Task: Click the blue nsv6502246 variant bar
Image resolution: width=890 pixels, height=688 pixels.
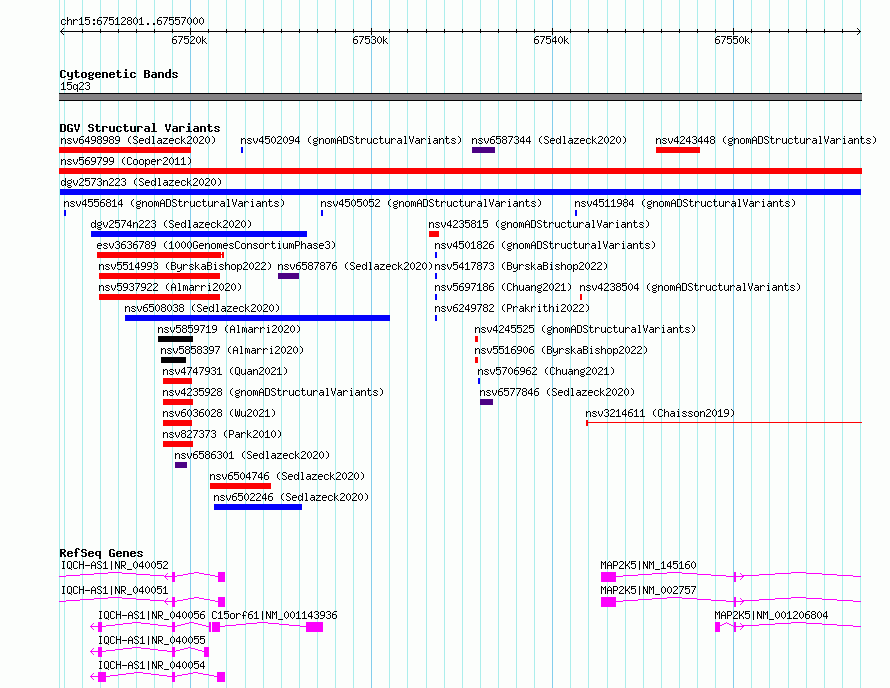Action: coord(258,507)
